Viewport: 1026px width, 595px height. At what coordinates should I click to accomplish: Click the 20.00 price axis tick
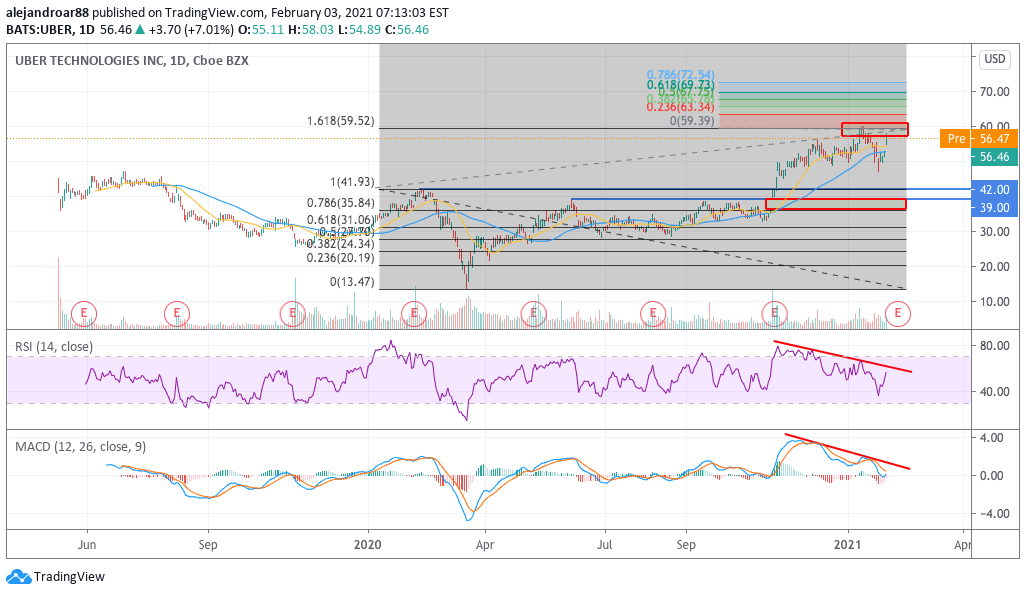pyautogui.click(x=994, y=266)
